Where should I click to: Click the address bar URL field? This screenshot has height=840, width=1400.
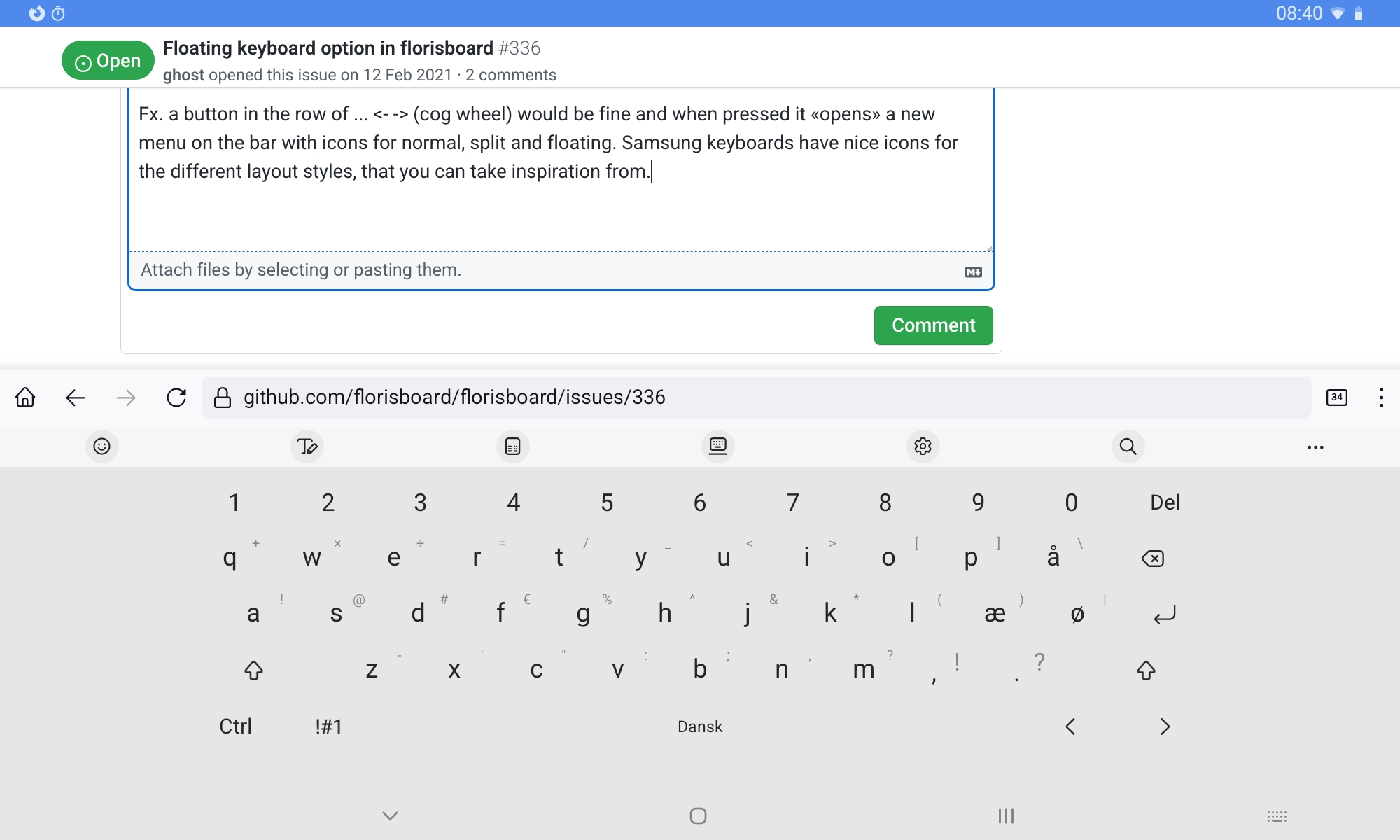point(455,397)
